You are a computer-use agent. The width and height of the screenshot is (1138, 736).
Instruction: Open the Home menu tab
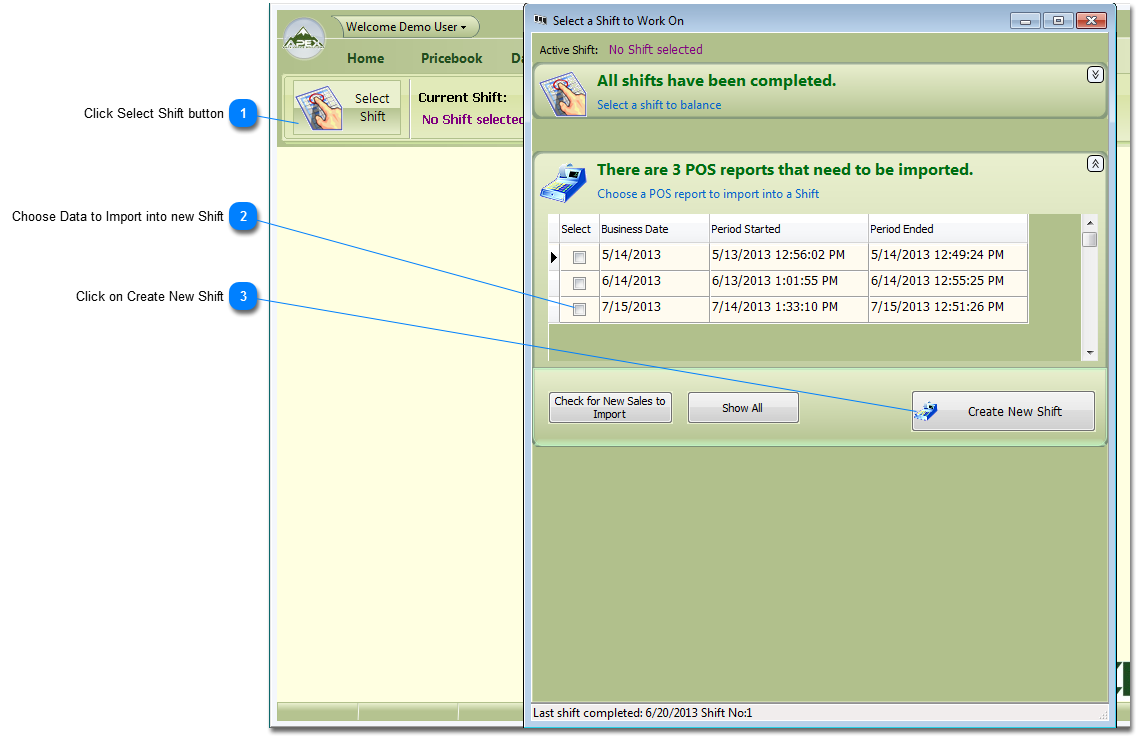pyautogui.click(x=365, y=58)
